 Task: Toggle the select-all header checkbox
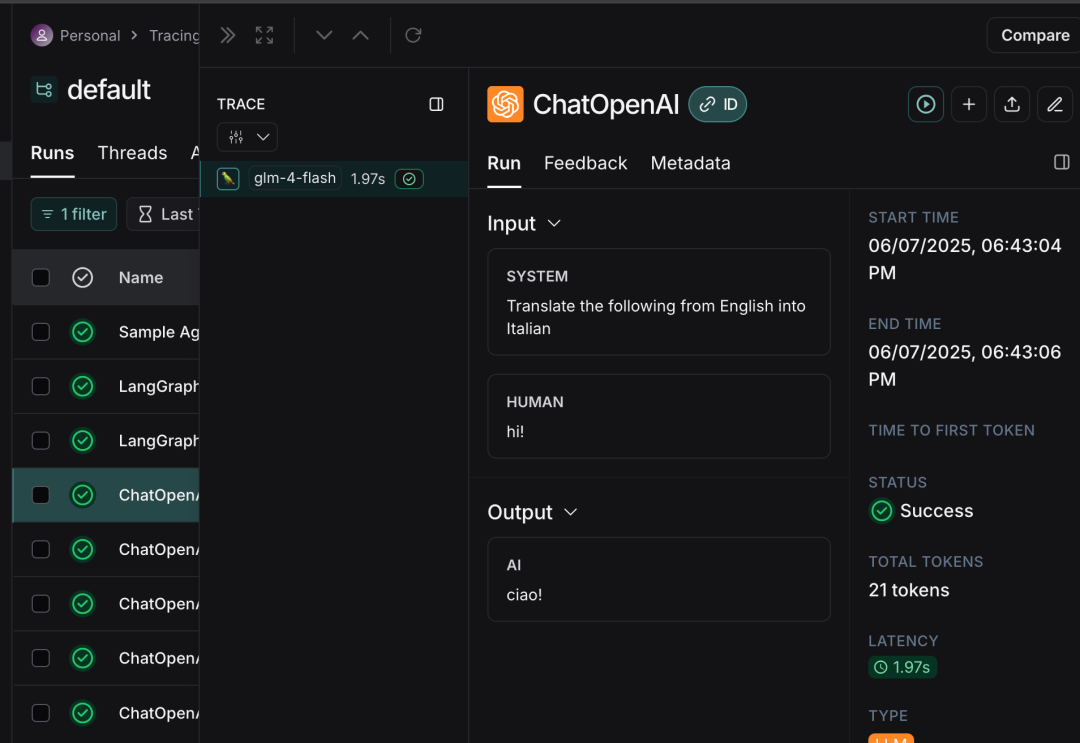click(41, 277)
